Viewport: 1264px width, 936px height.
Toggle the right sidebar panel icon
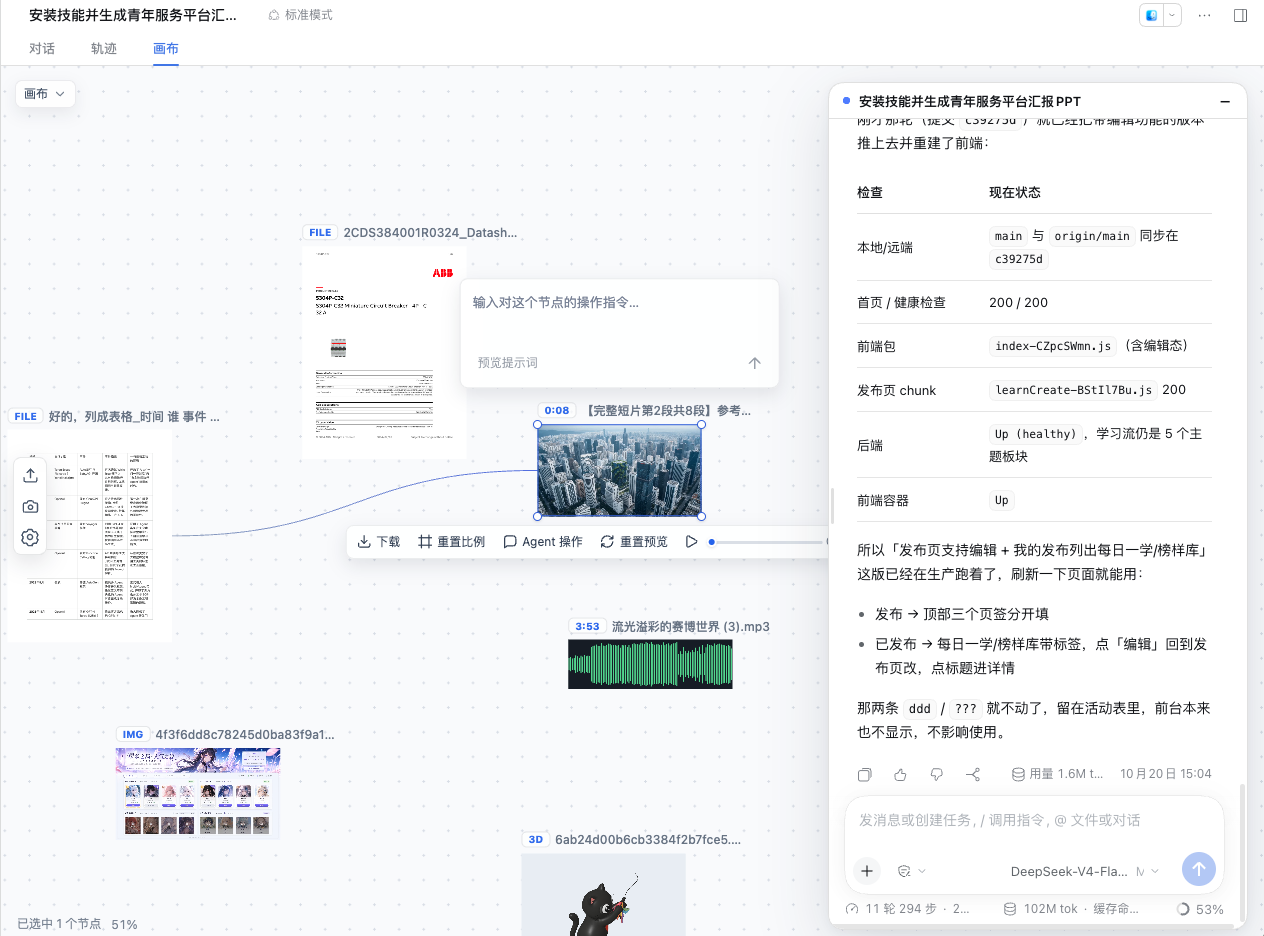(x=1240, y=15)
